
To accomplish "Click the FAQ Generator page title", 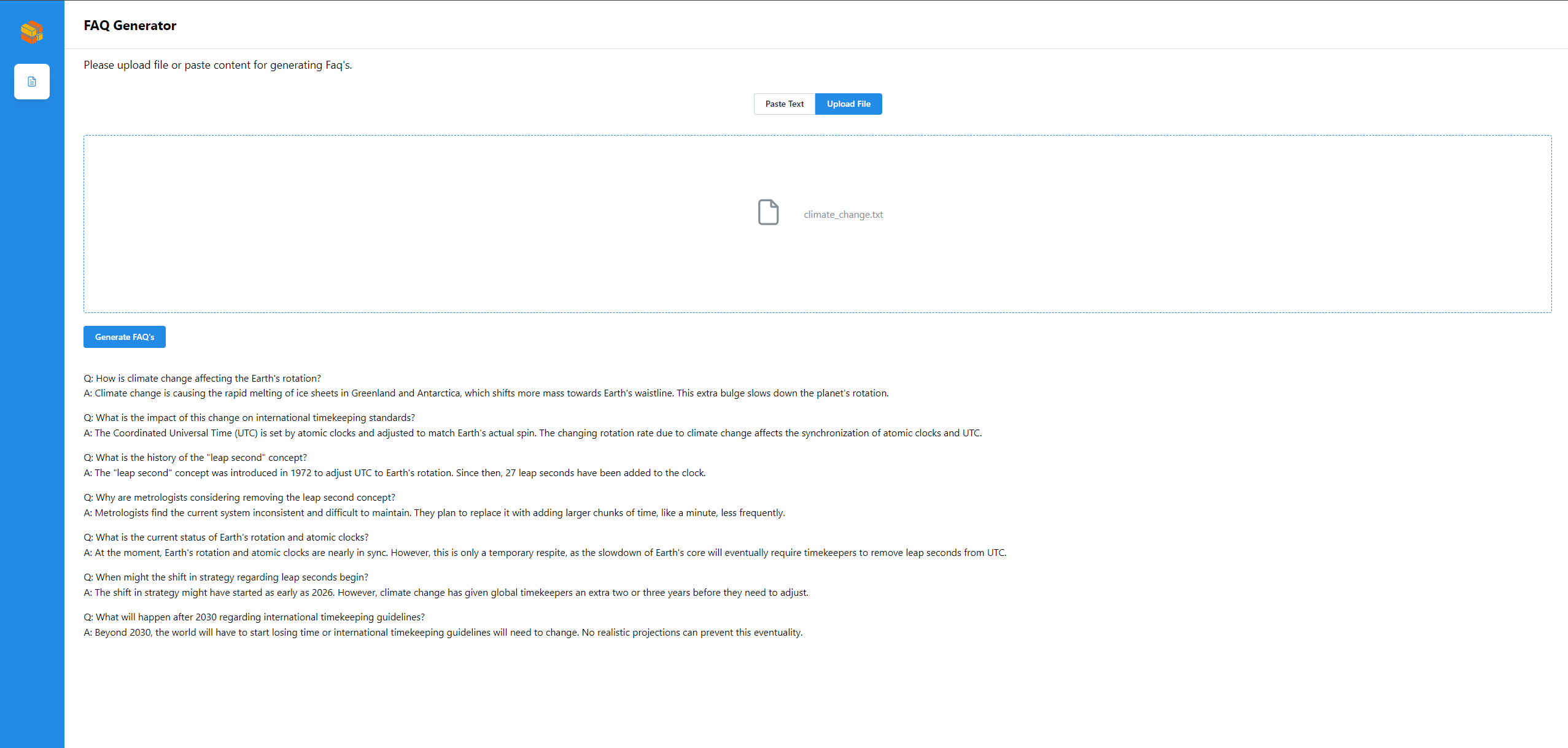I will pos(130,26).
